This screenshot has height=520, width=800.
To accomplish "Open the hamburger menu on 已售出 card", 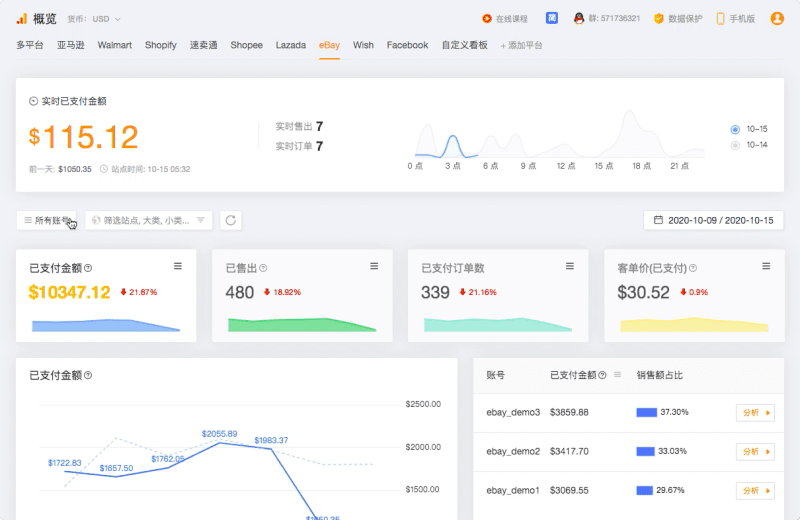I will click(374, 266).
